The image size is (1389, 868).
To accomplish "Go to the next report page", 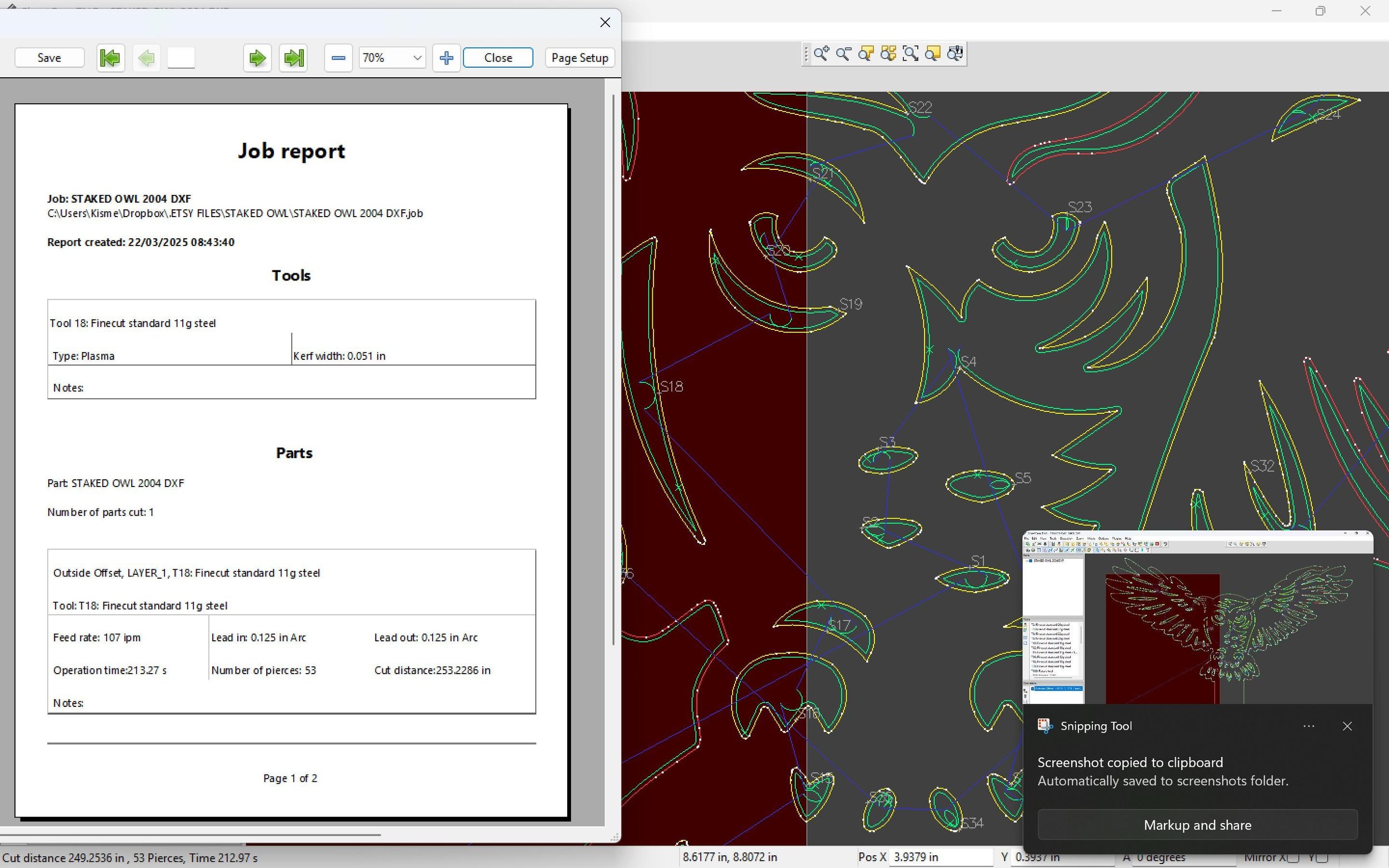I will (257, 57).
